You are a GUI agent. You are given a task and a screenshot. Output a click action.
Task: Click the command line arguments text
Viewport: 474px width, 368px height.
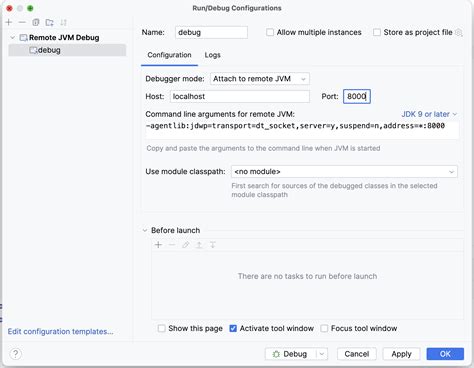[295, 126]
